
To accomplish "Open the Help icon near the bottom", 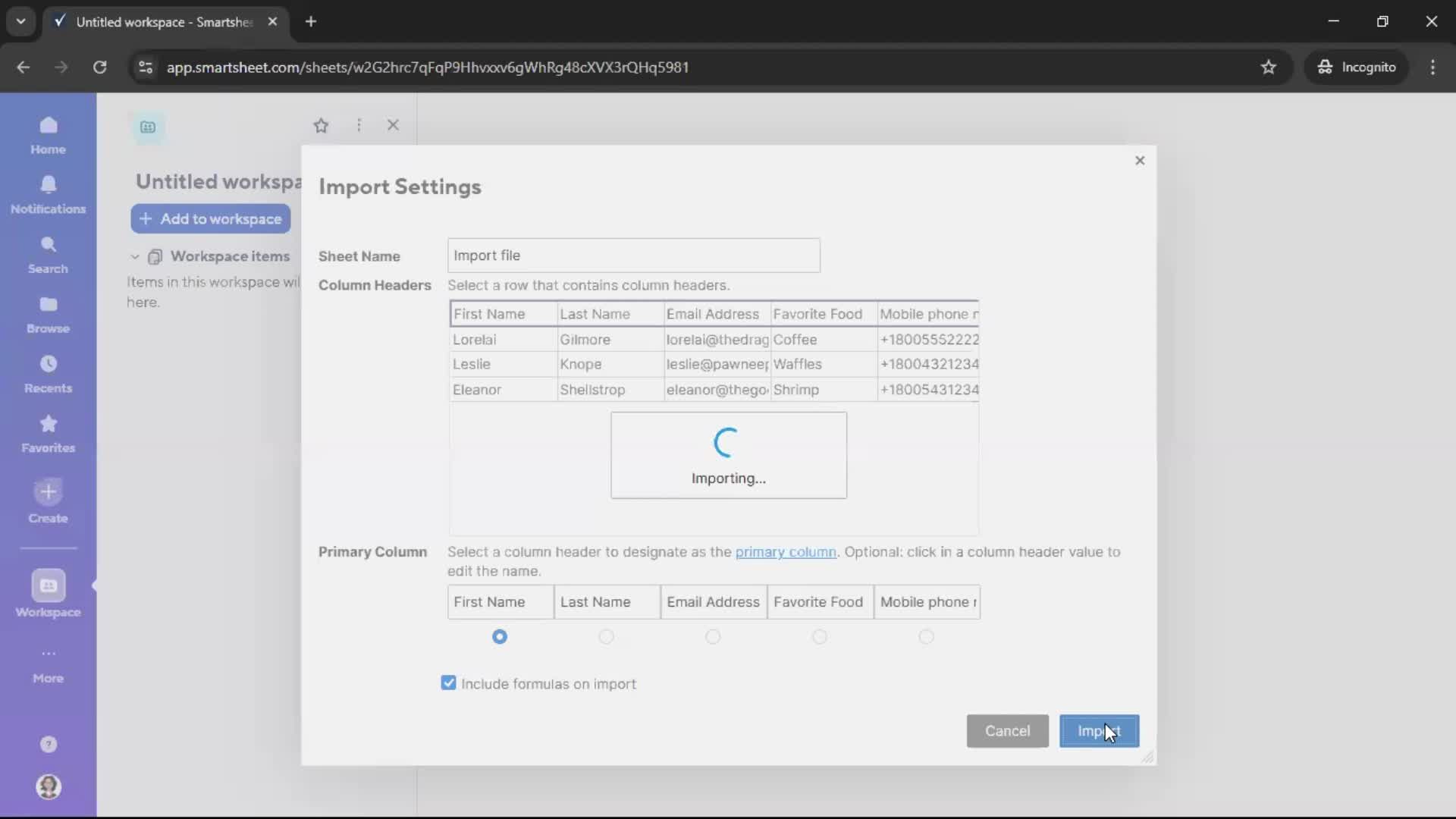I will [48, 744].
